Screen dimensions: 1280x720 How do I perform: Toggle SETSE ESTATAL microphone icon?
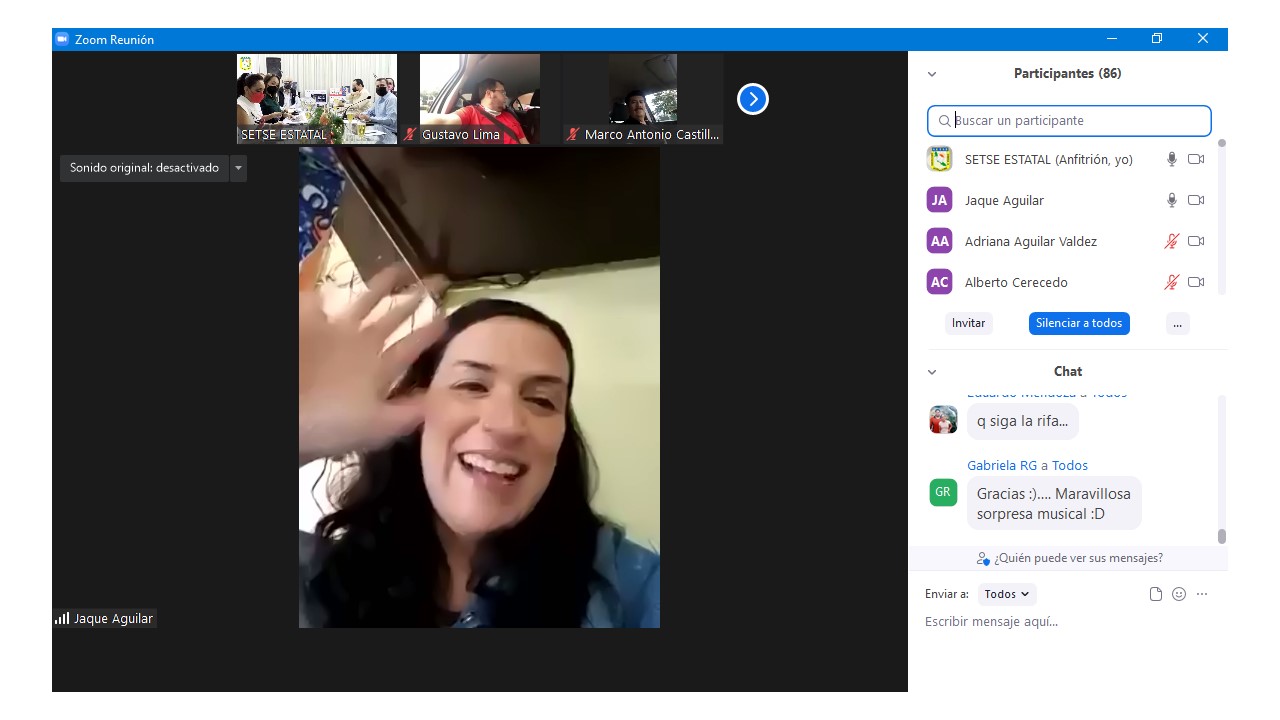pyautogui.click(x=1172, y=159)
